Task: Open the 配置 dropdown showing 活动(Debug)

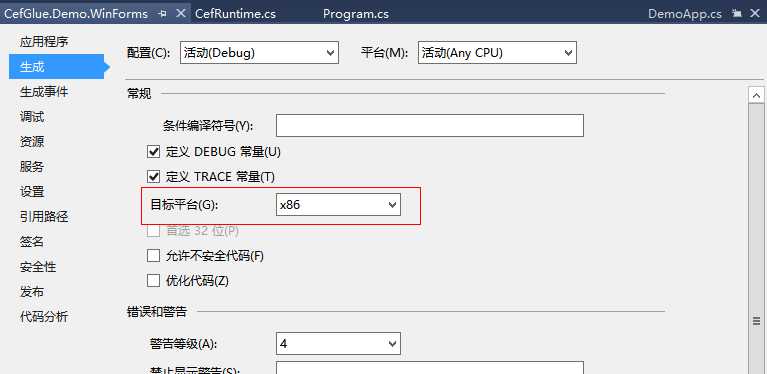Action: (259, 52)
